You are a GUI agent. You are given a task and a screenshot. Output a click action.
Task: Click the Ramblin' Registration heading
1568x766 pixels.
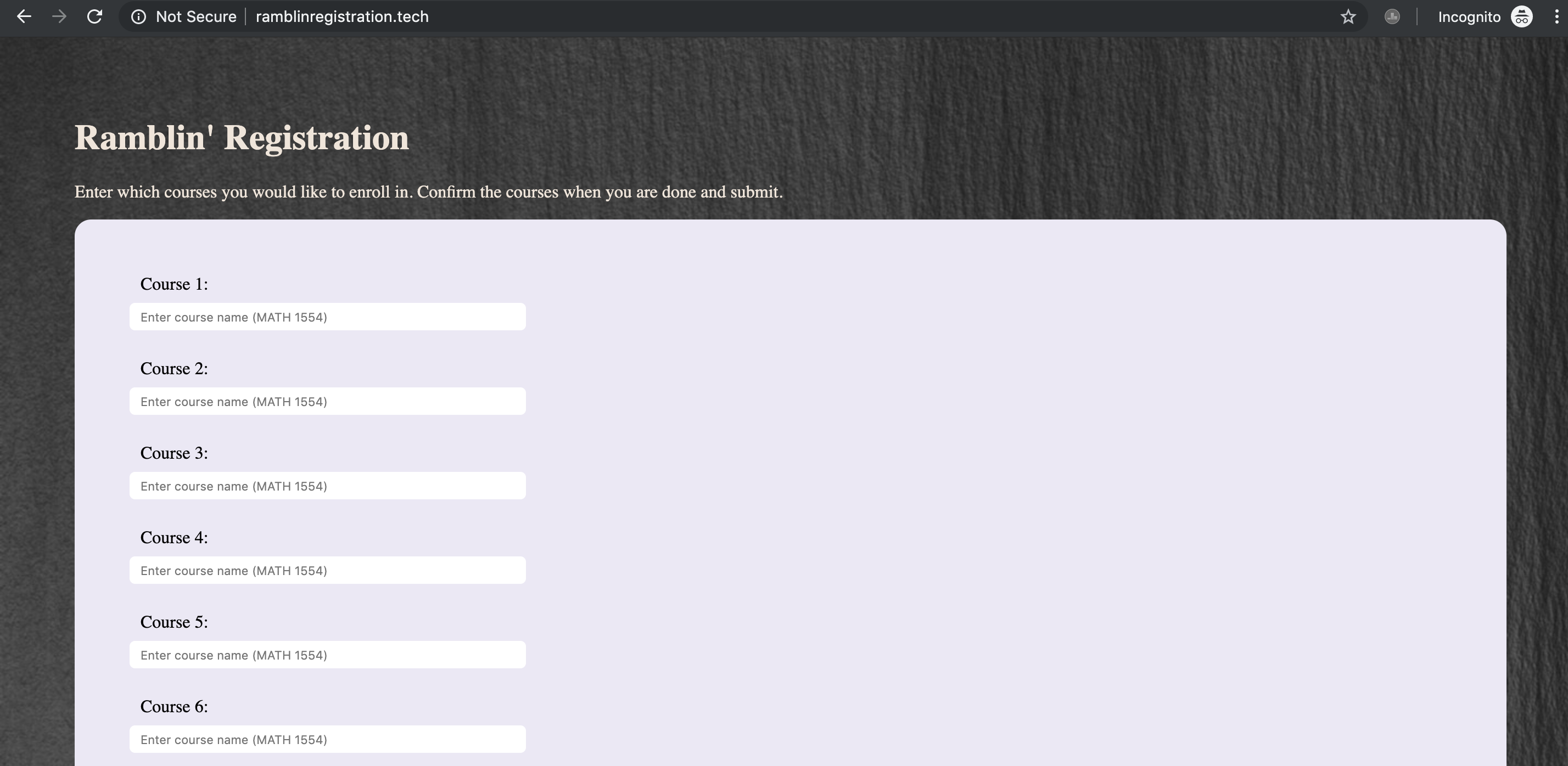pyautogui.click(x=242, y=138)
